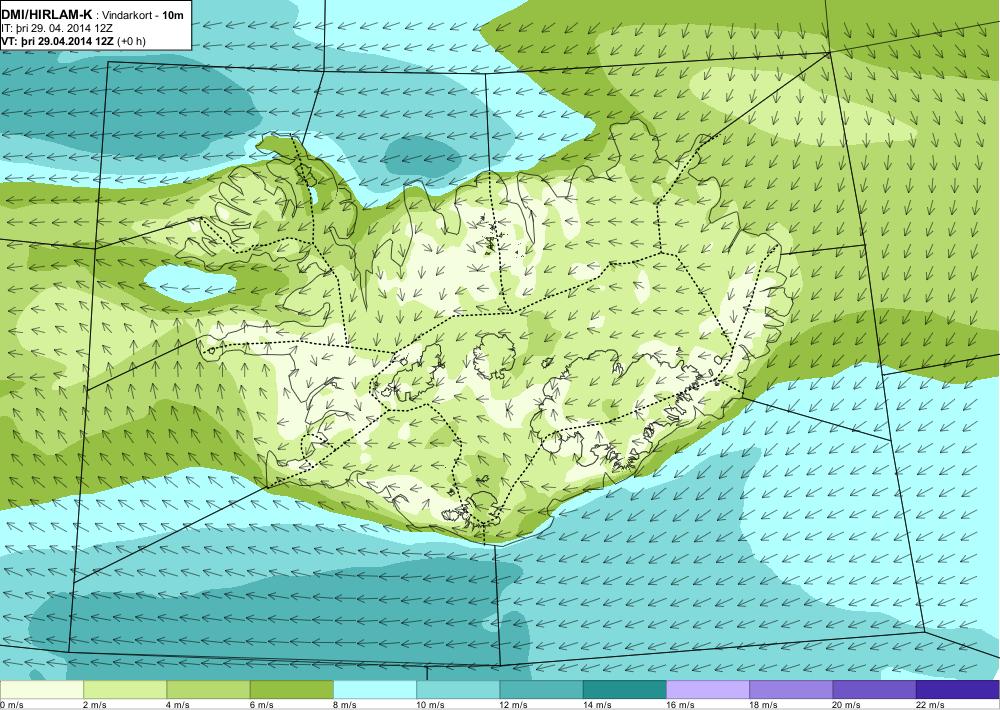The width and height of the screenshot is (1000, 710).
Task: Click the darker green 6–8 m/s legend swatch
Action: click(x=291, y=690)
